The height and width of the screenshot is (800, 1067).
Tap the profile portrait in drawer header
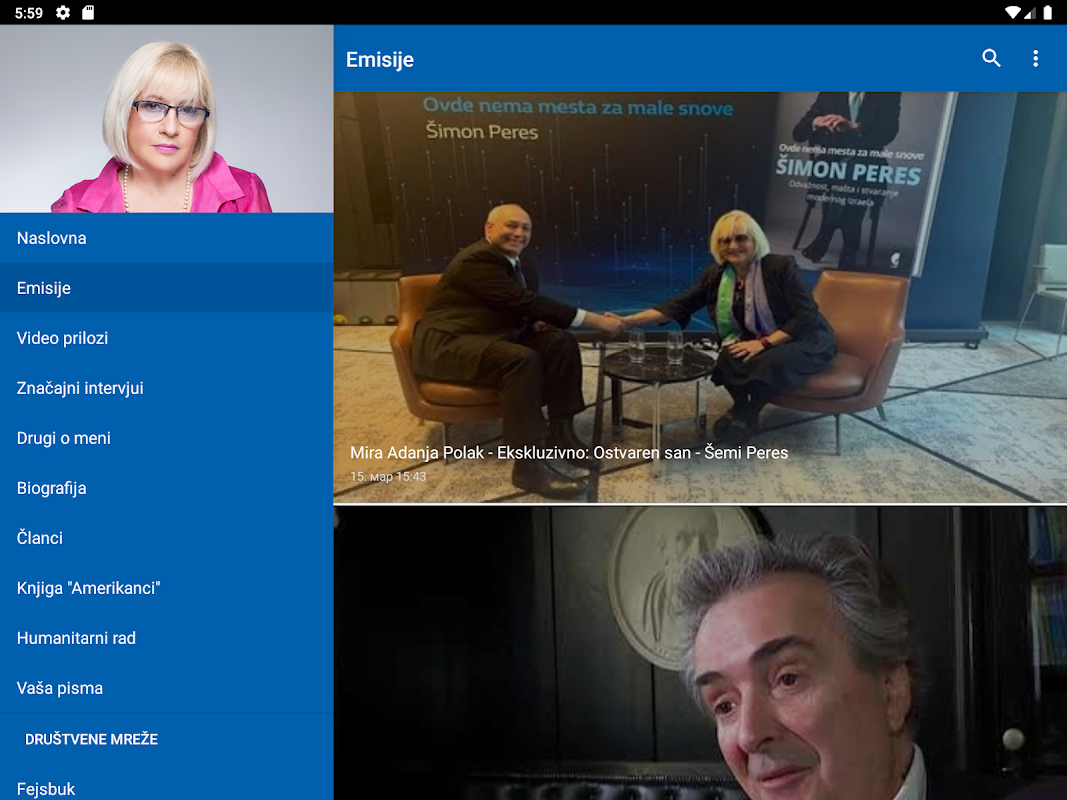167,119
